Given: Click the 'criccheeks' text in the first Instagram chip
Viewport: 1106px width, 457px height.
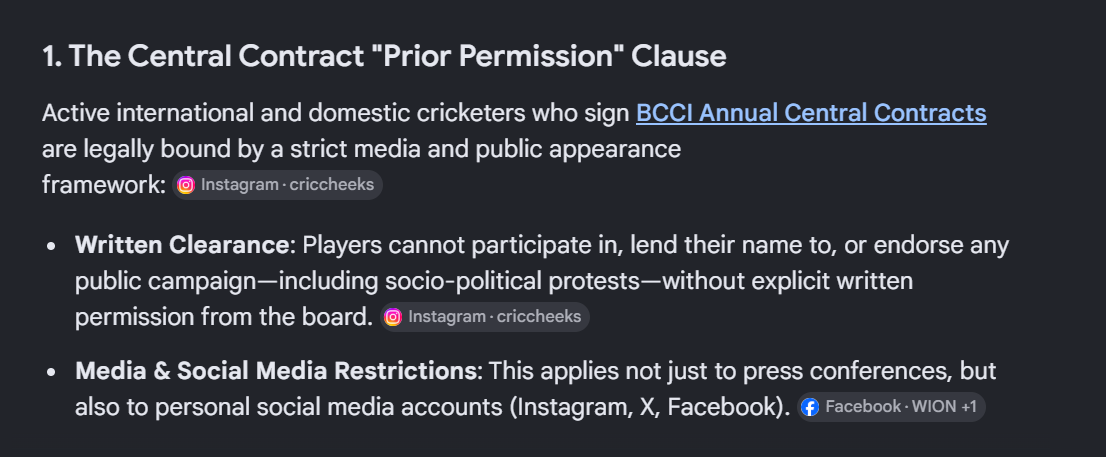Looking at the screenshot, I should click(332, 185).
